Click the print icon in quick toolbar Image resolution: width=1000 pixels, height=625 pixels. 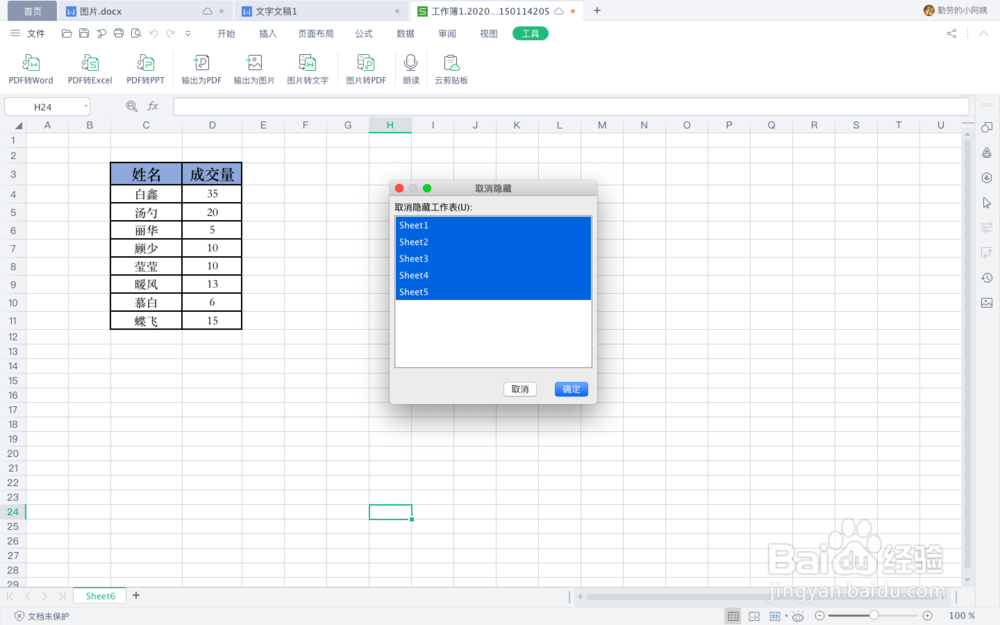[119, 33]
